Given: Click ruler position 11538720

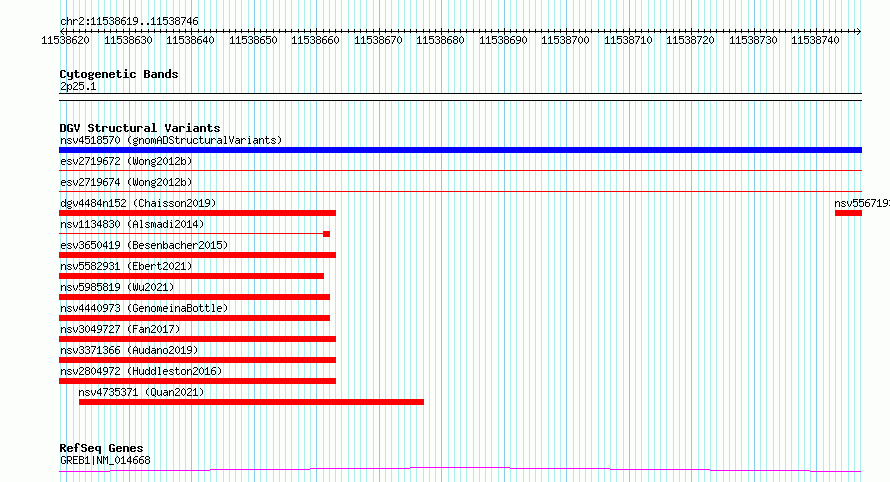Looking at the screenshot, I should pos(690,40).
